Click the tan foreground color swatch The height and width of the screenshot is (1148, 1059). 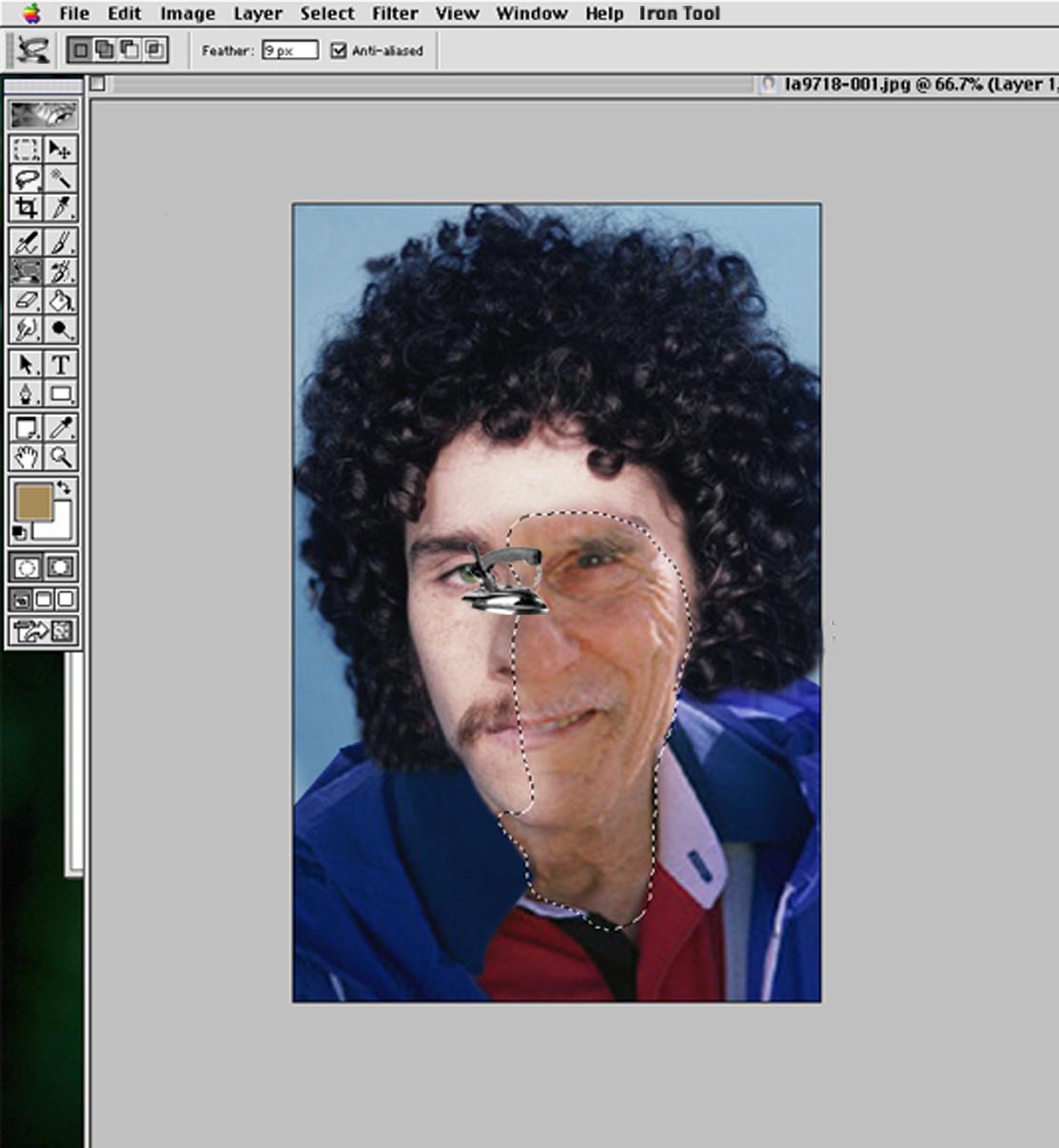point(31,503)
